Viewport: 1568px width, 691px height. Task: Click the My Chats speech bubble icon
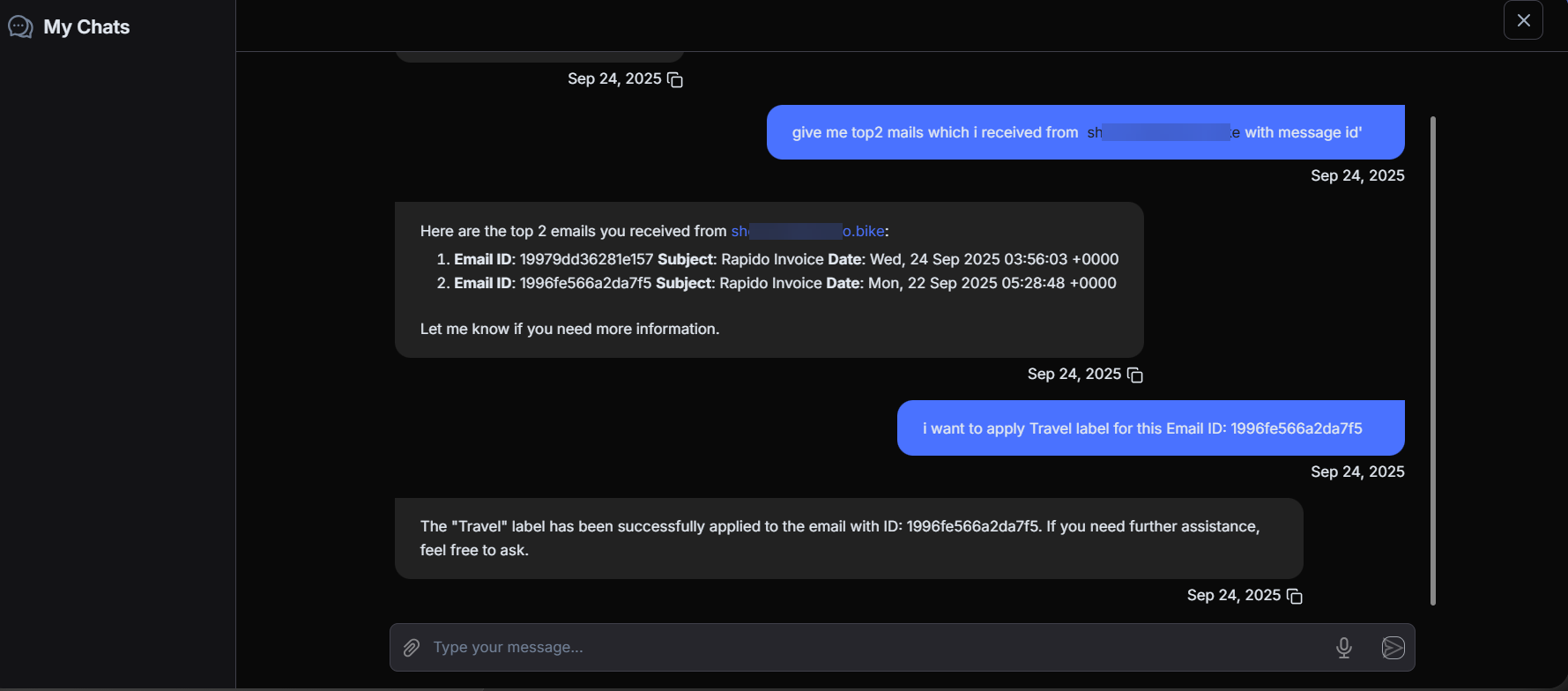(x=20, y=27)
